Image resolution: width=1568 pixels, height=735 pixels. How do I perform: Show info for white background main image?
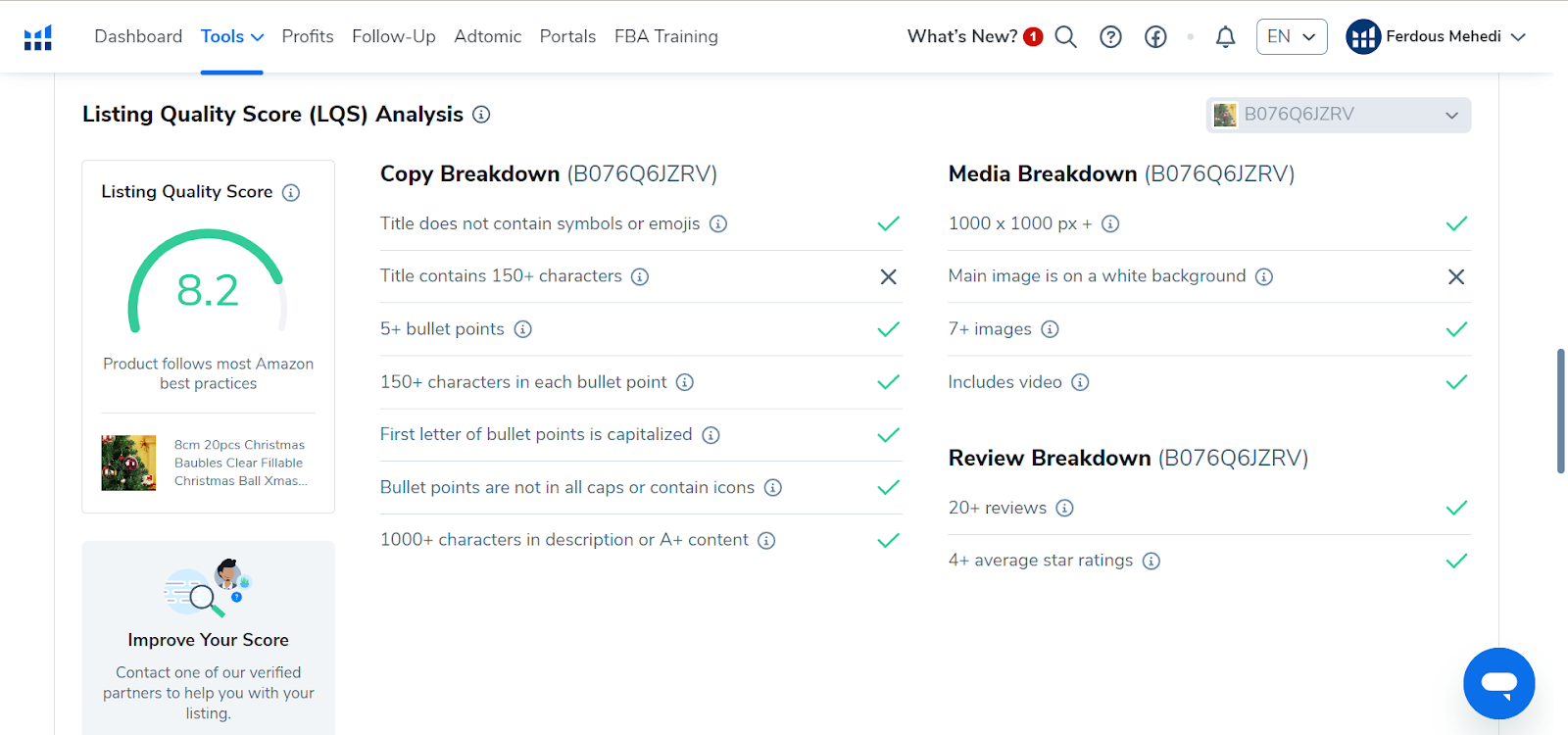pyautogui.click(x=1264, y=276)
